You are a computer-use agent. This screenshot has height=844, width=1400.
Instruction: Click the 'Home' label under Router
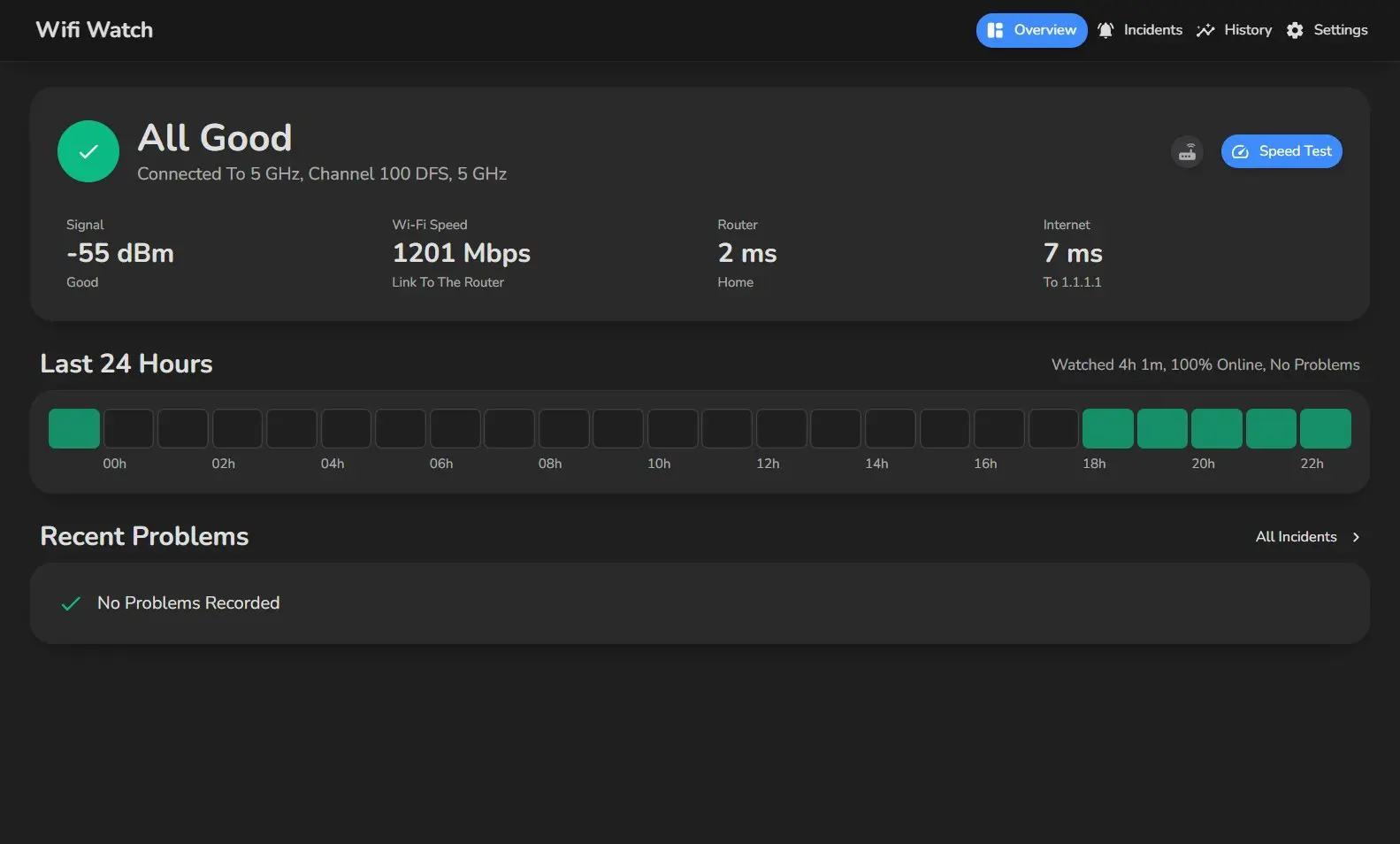pyautogui.click(x=735, y=282)
